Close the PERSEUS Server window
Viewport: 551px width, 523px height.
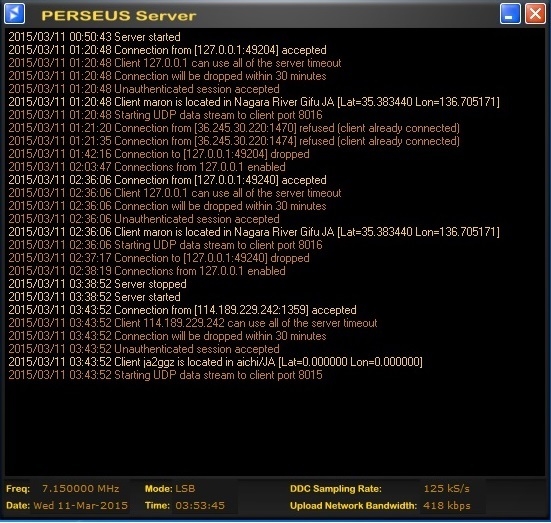(x=535, y=14)
